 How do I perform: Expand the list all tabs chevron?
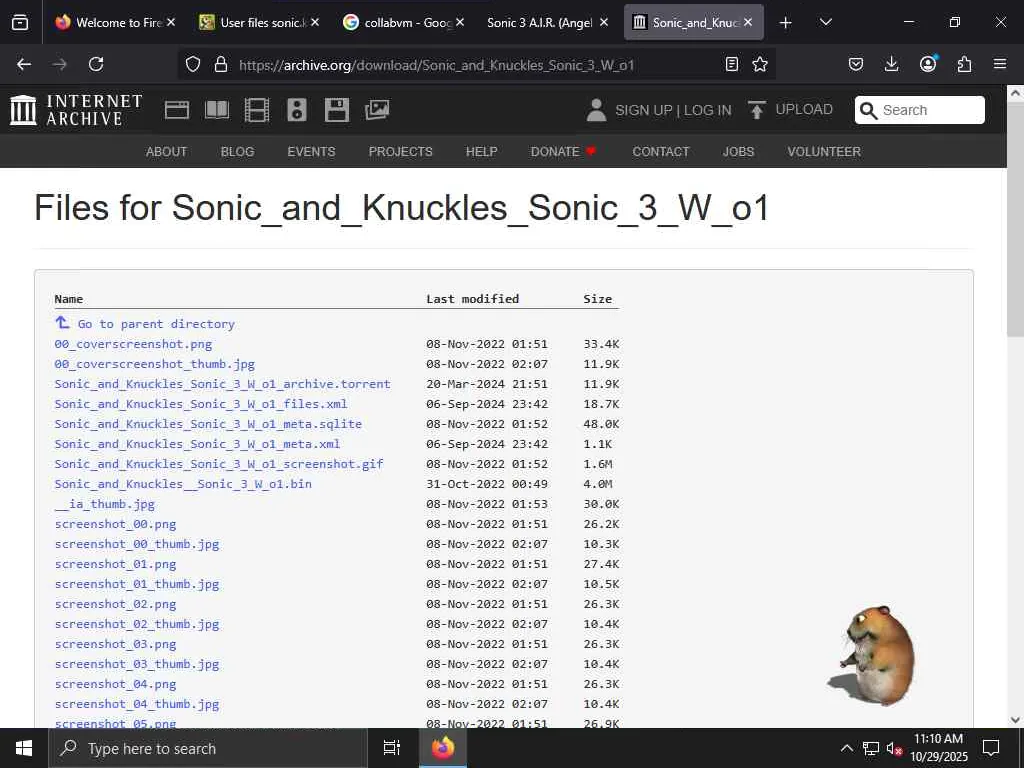tap(825, 22)
